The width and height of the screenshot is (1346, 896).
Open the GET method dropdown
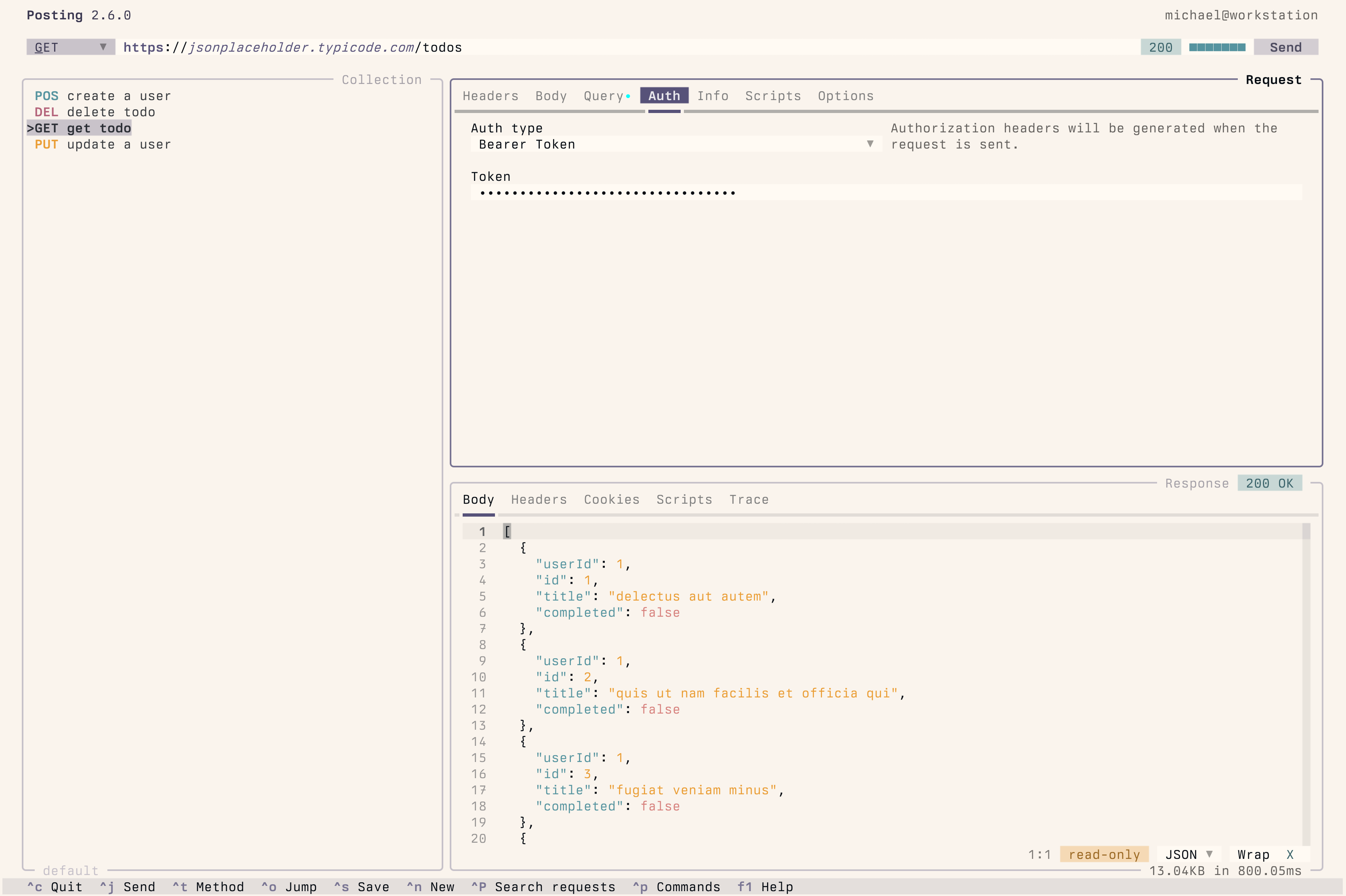71,48
